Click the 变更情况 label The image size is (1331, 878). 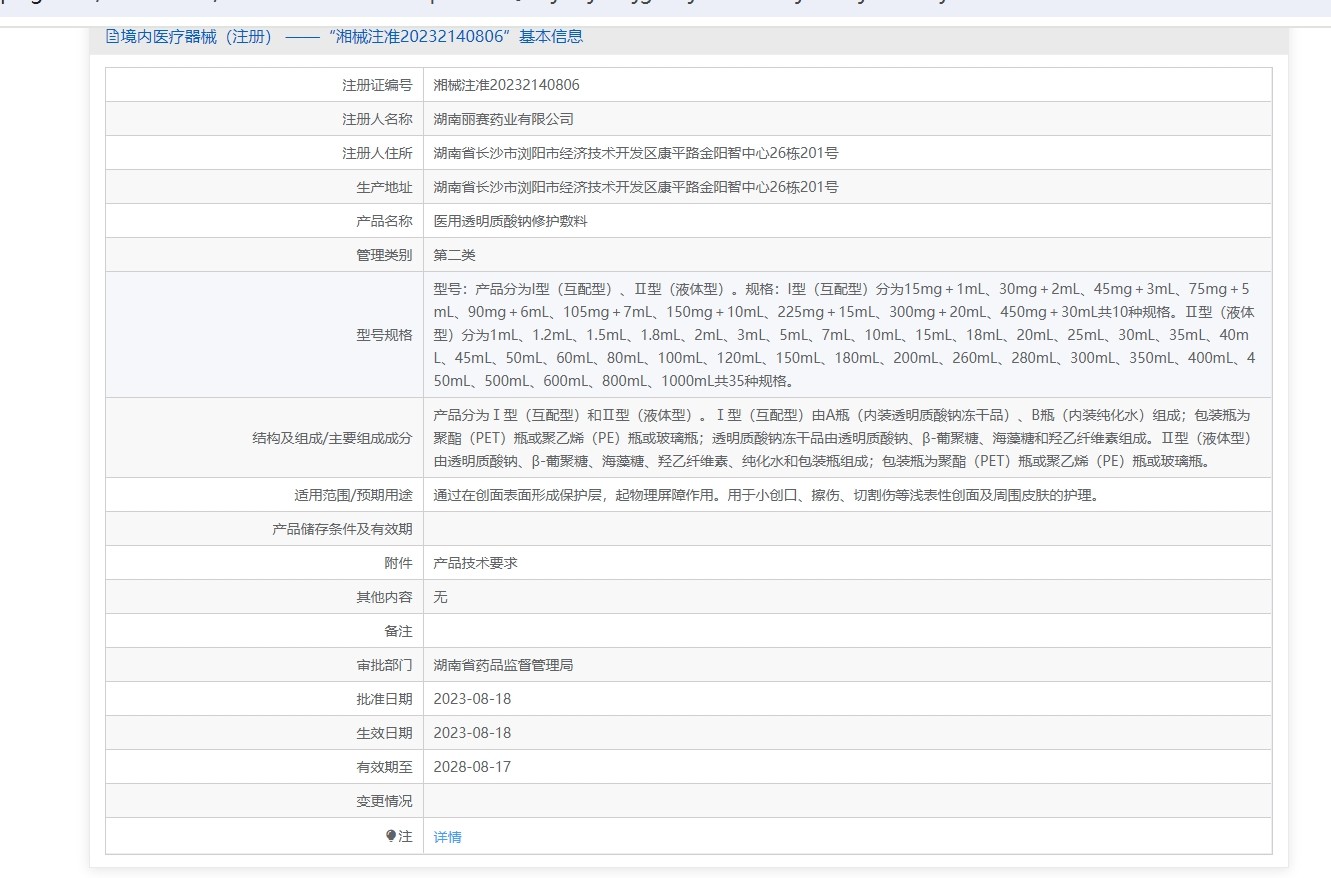tap(384, 801)
